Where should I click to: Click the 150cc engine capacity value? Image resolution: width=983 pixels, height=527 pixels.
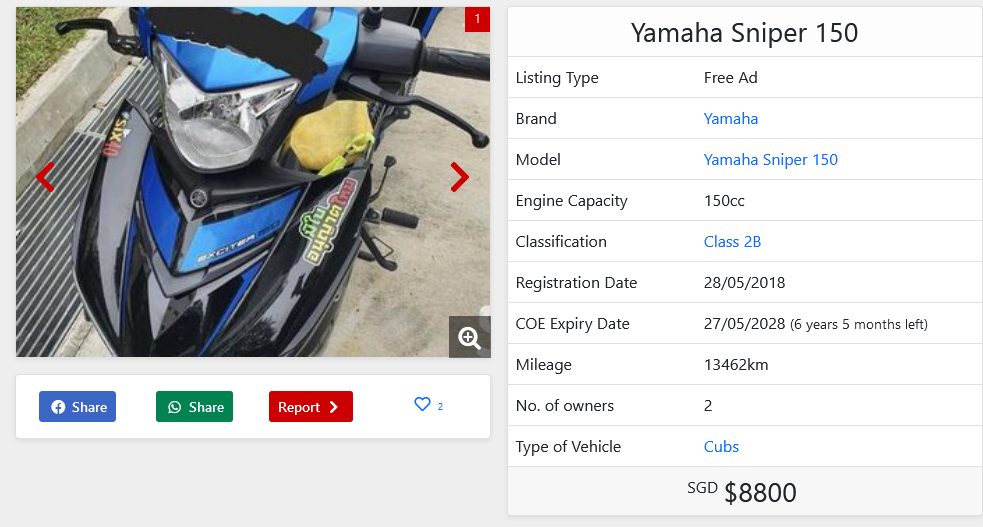point(724,200)
